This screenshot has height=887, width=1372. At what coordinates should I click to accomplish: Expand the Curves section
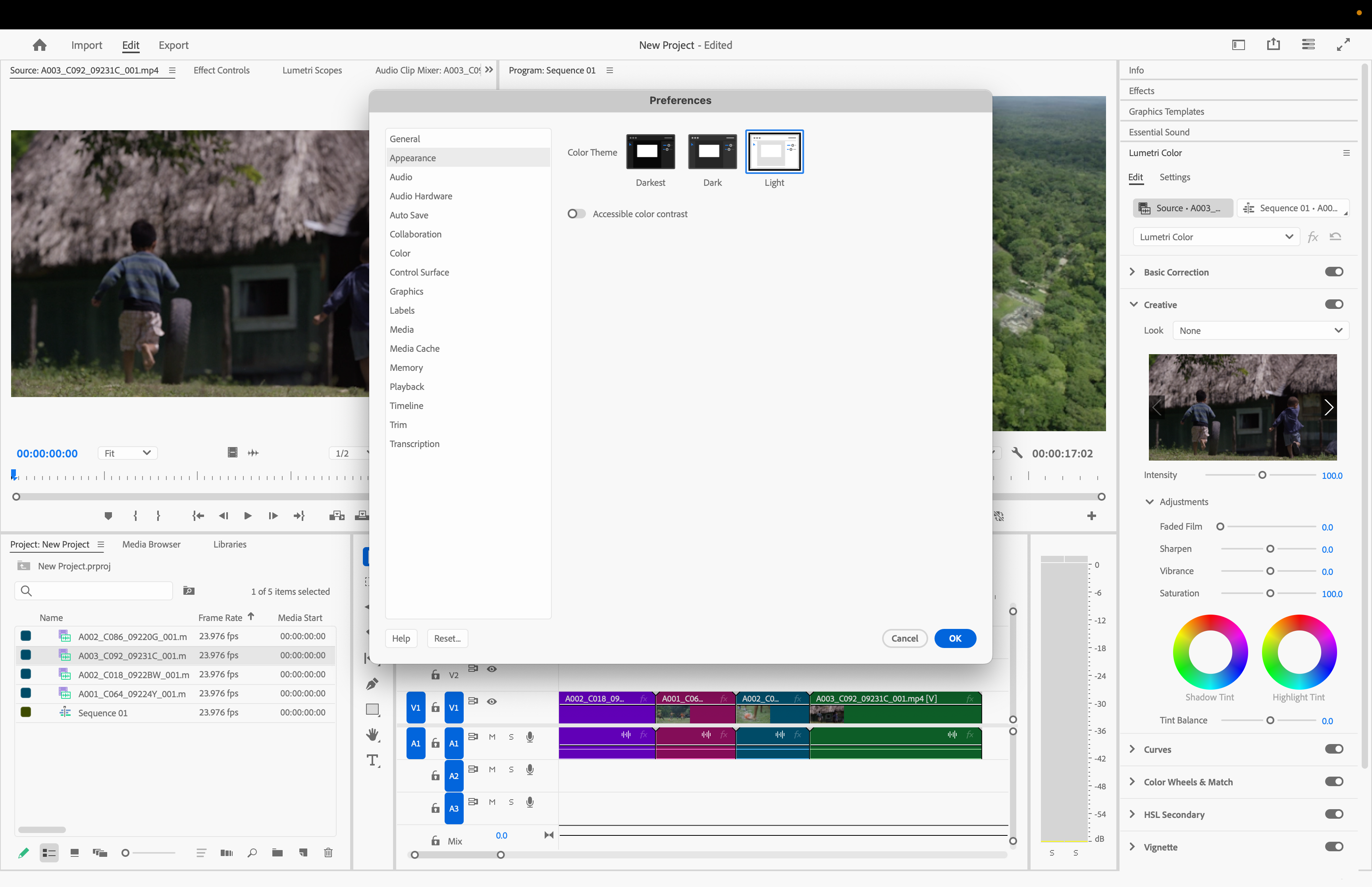point(1133,749)
